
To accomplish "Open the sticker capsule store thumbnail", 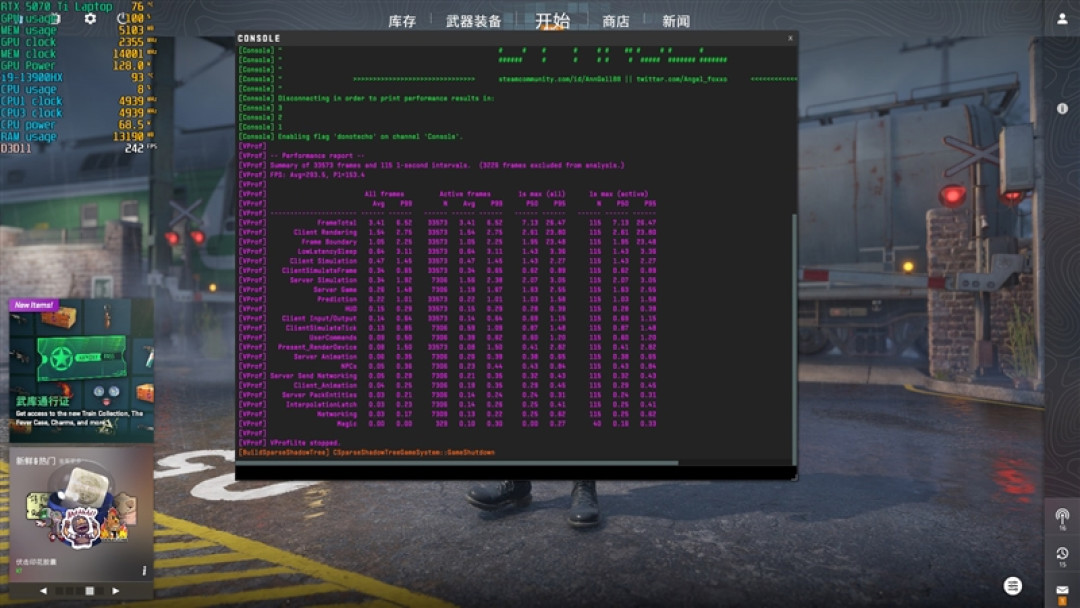I will pos(81,515).
